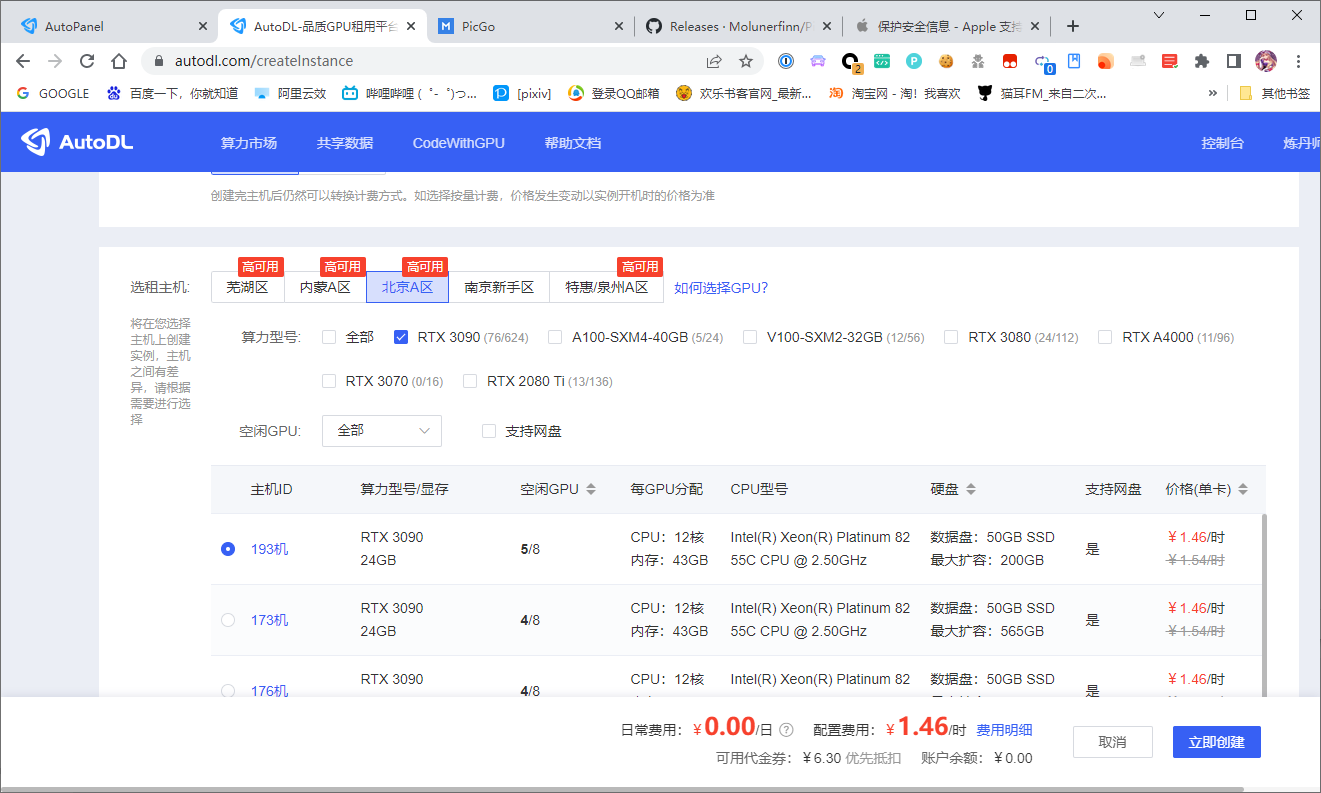Open the 空闲GPU dropdown showing 全部
This screenshot has width=1321, height=793.
coord(382,431)
